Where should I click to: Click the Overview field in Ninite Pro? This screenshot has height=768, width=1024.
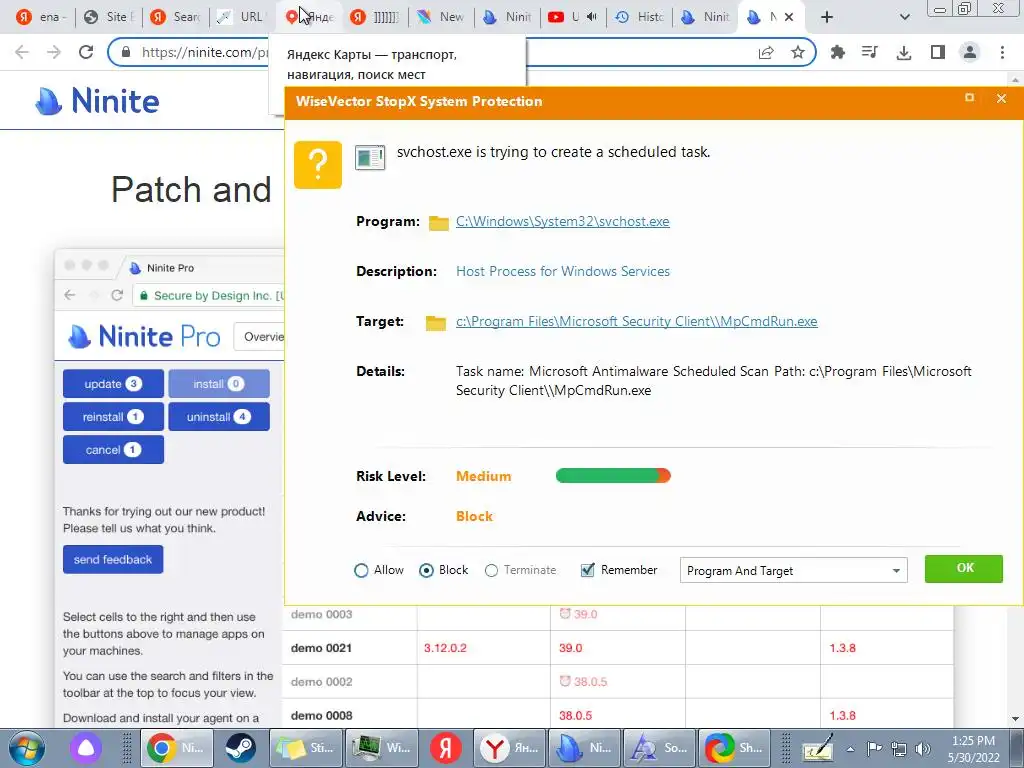[259, 337]
